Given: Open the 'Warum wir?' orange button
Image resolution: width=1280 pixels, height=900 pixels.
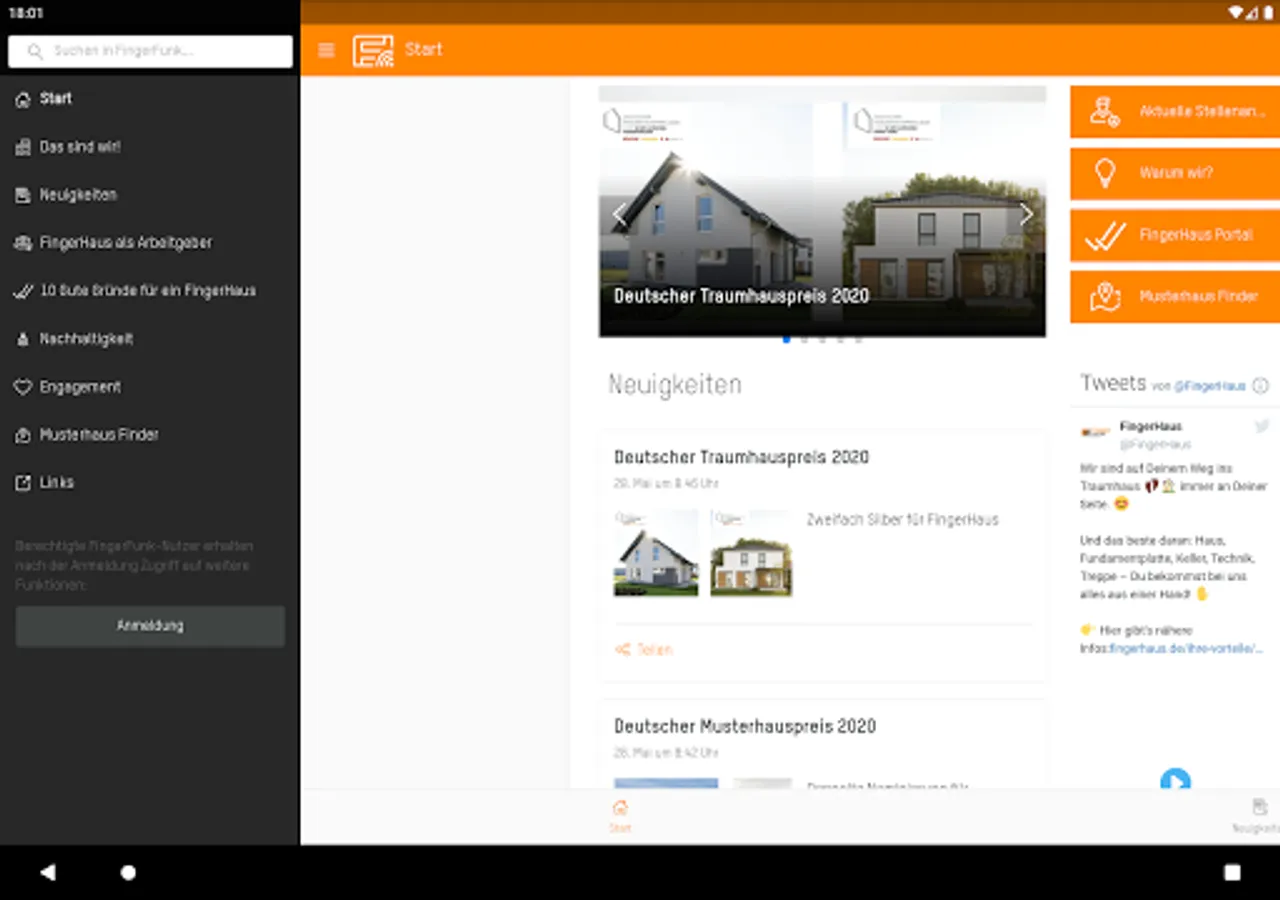Looking at the screenshot, I should point(1175,174).
